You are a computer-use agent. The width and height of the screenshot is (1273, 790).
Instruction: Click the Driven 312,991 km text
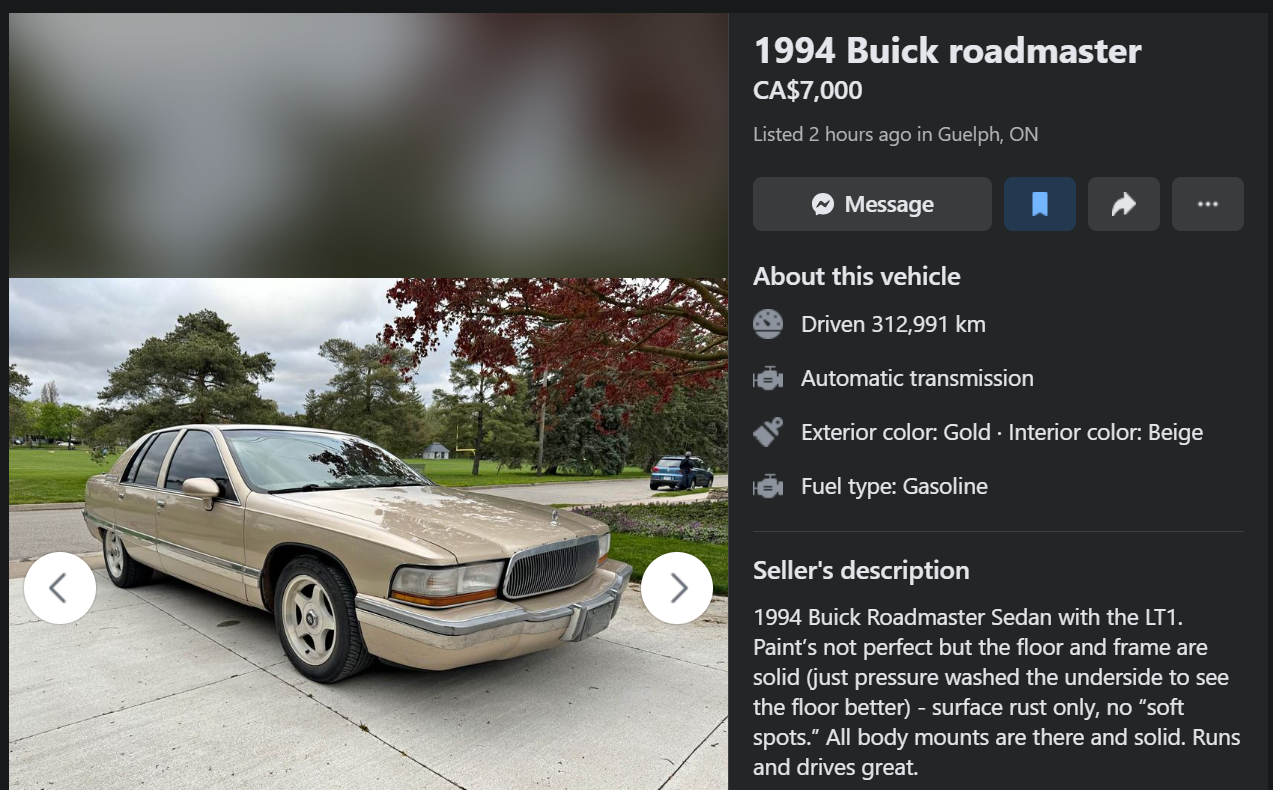(x=893, y=324)
